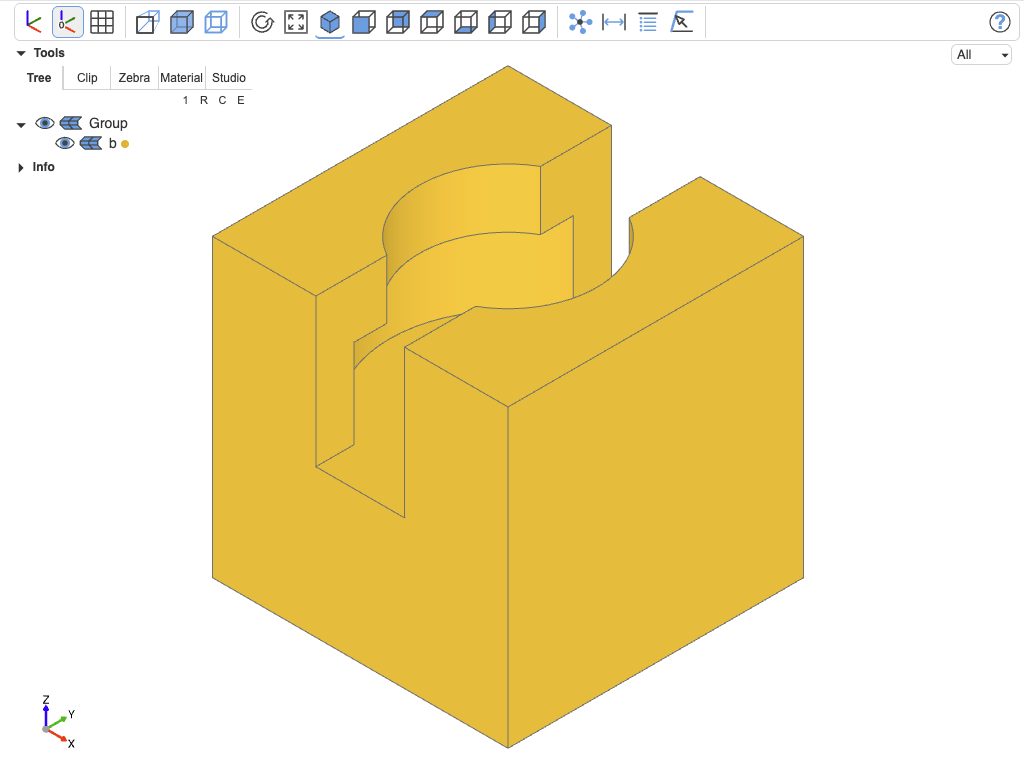Screen dimensions: 1024x768
Task: Switch to top view cube icon
Action: tap(432, 22)
